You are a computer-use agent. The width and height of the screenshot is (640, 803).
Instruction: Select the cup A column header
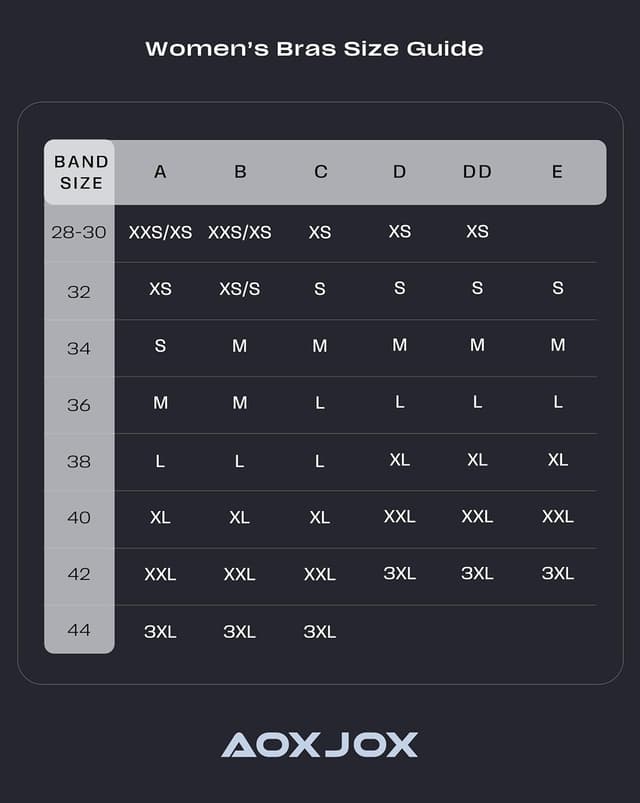160,172
